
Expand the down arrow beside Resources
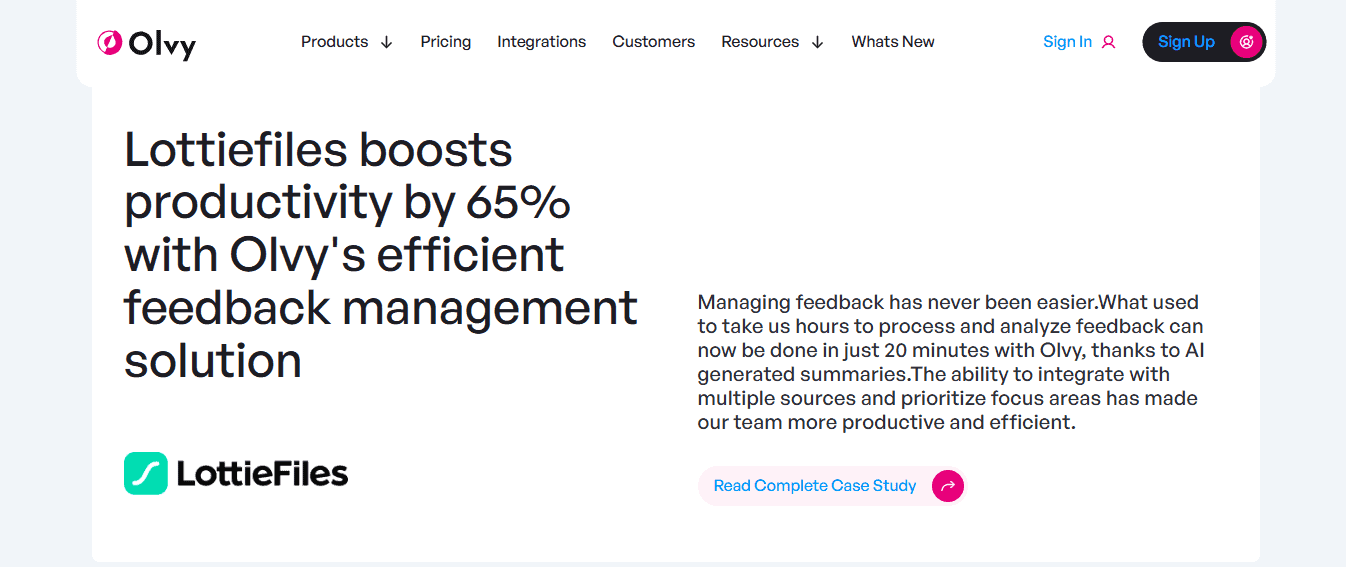(x=817, y=42)
